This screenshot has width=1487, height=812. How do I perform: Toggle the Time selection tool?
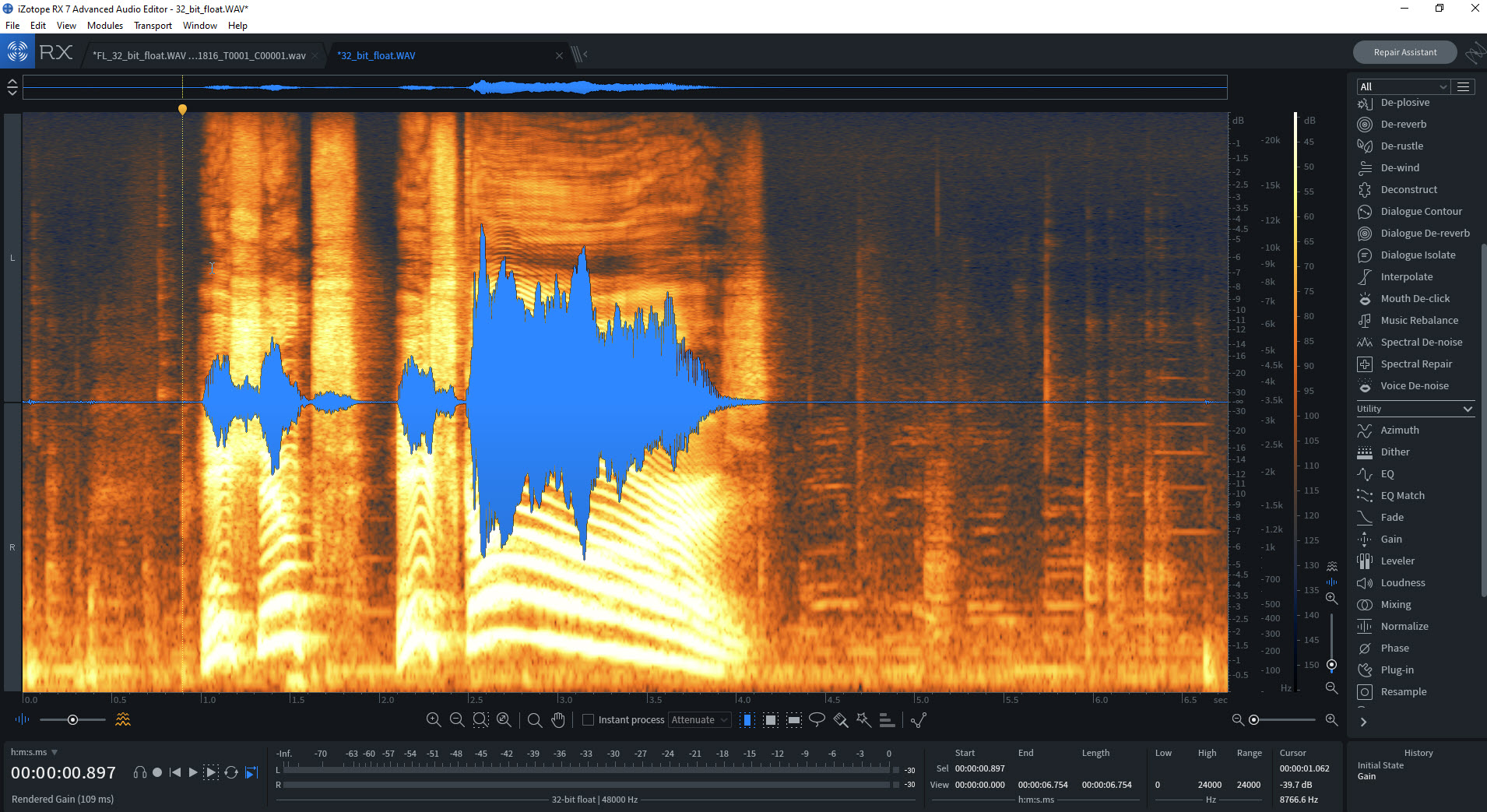pos(747,719)
